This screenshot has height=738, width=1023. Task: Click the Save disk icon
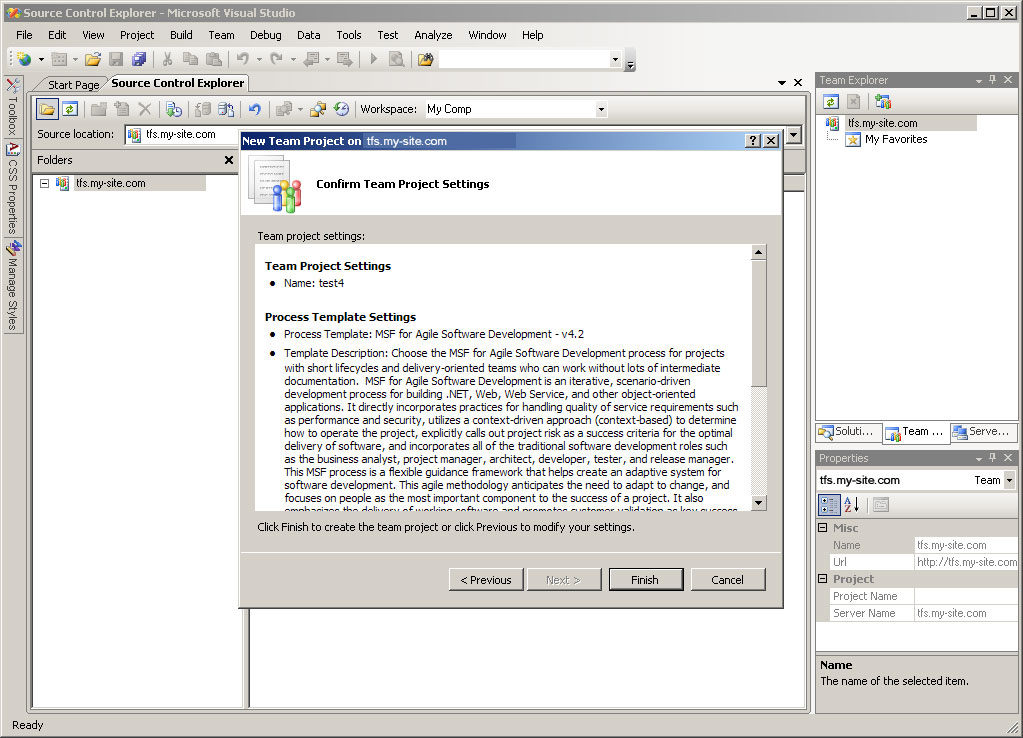tap(116, 59)
